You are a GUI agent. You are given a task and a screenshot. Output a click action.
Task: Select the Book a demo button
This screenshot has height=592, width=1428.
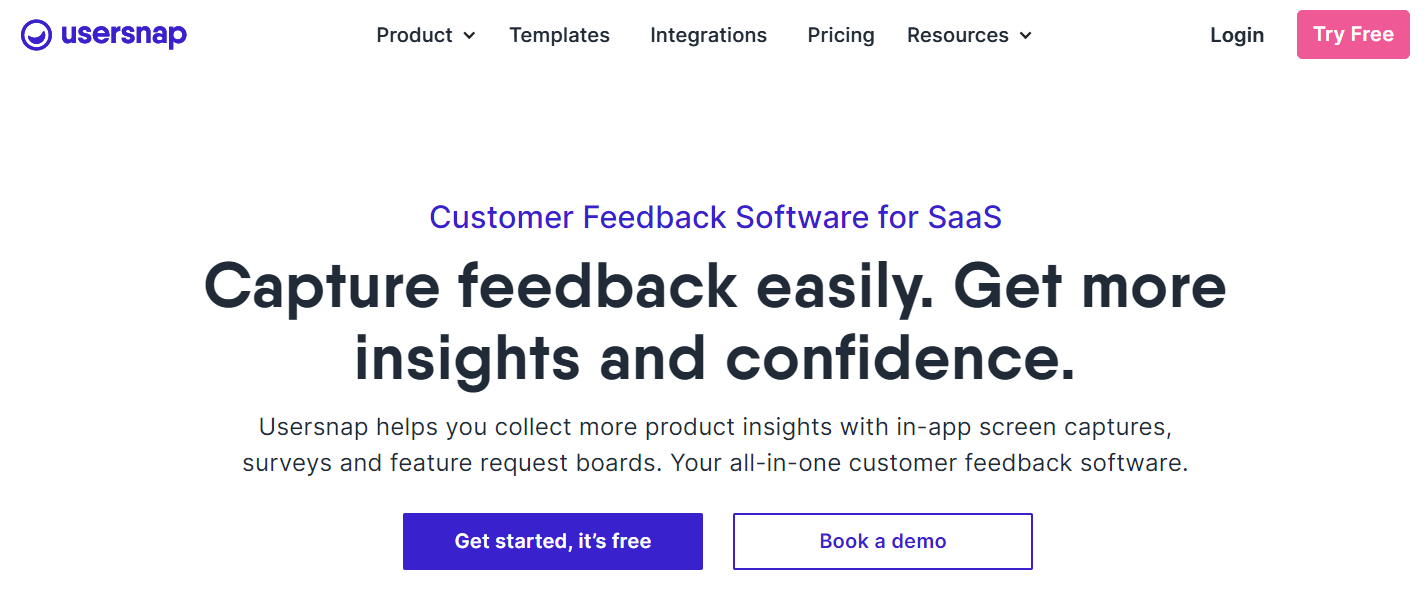click(882, 541)
